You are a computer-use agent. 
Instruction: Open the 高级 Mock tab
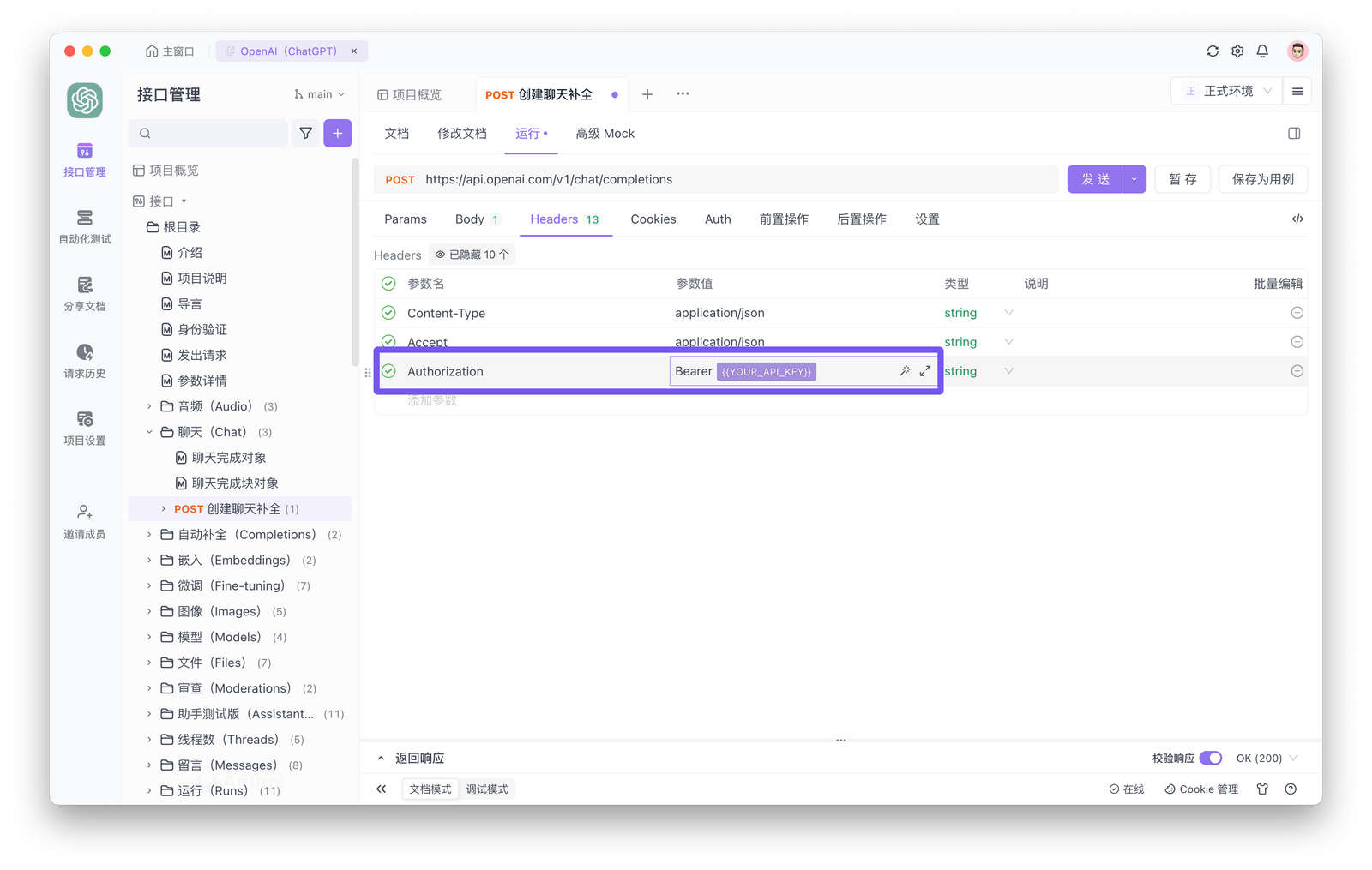(605, 133)
